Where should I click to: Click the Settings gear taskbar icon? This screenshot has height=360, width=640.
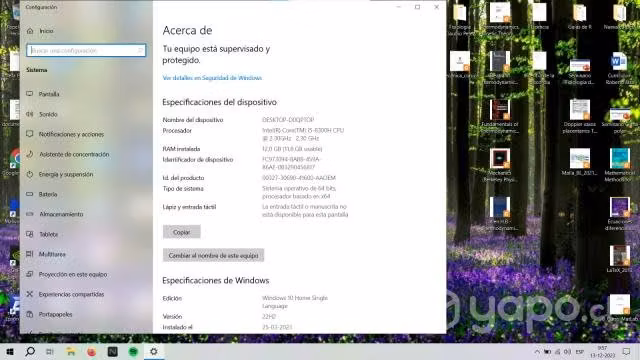pyautogui.click(x=154, y=351)
